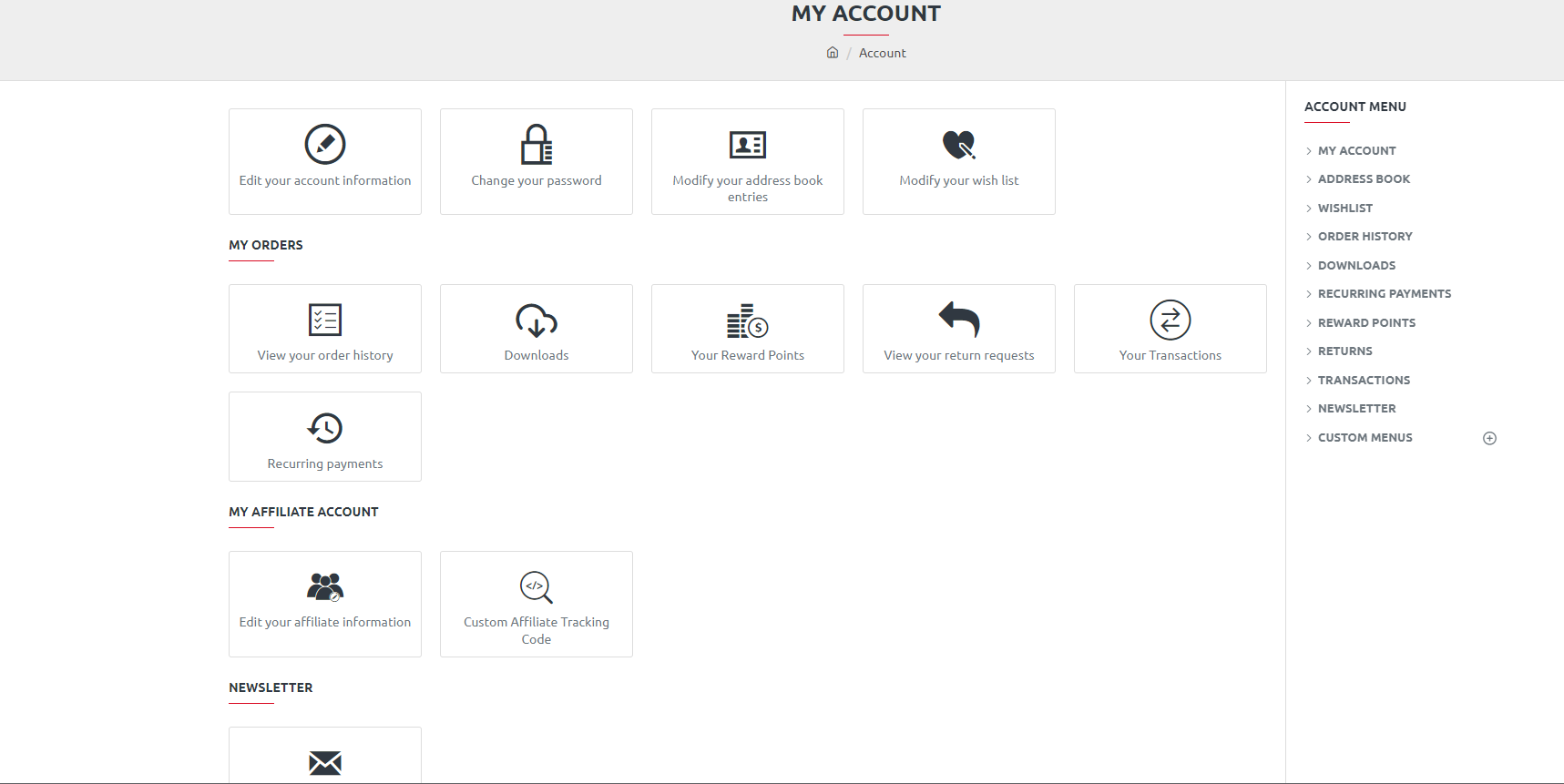Screen dimensions: 1564x784
Task: Open View your order history link
Action: click(x=325, y=355)
